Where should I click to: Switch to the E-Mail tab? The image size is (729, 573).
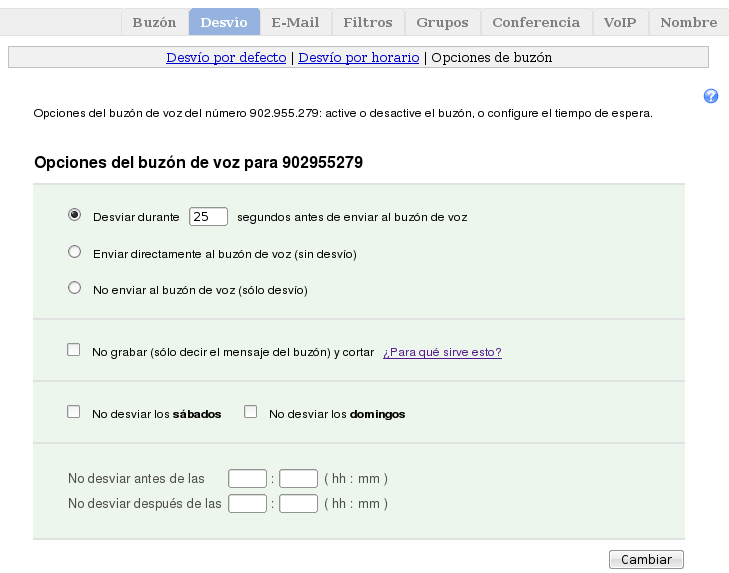(x=295, y=22)
